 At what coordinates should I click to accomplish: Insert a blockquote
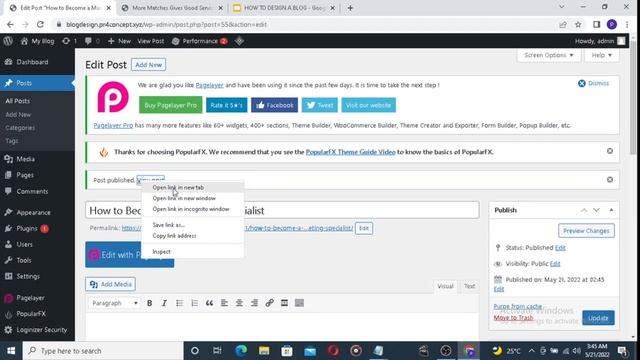pyautogui.click(x=209, y=303)
